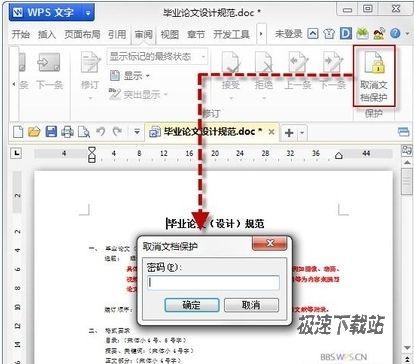Click 确定 in the 取消文档保护 dialog
The width and height of the screenshot is (414, 364).
pyautogui.click(x=192, y=304)
